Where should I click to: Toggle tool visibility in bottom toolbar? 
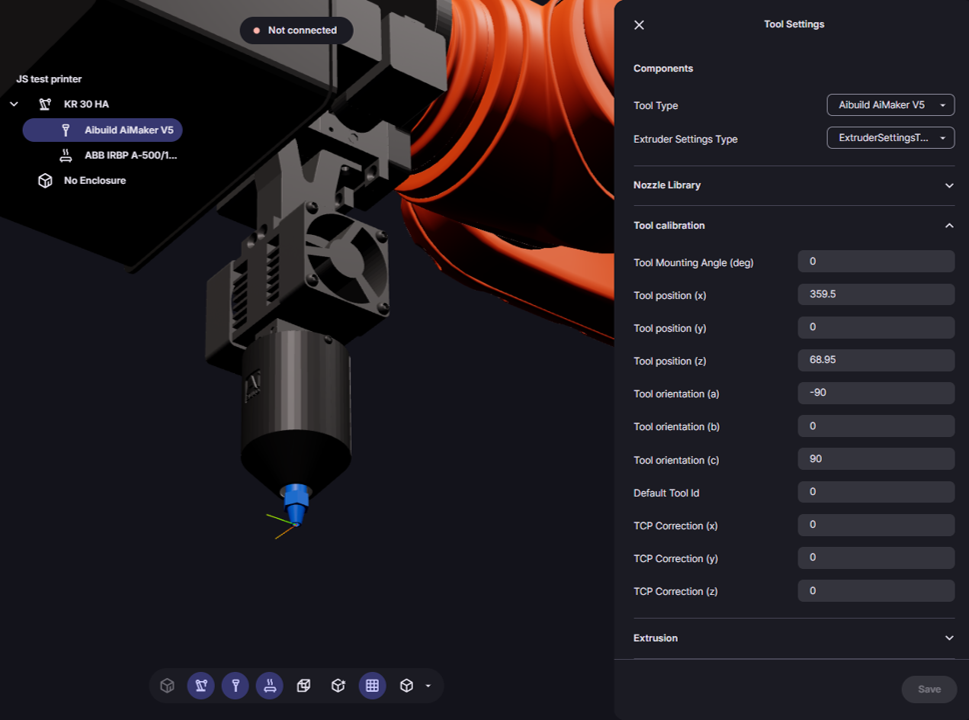(x=235, y=686)
